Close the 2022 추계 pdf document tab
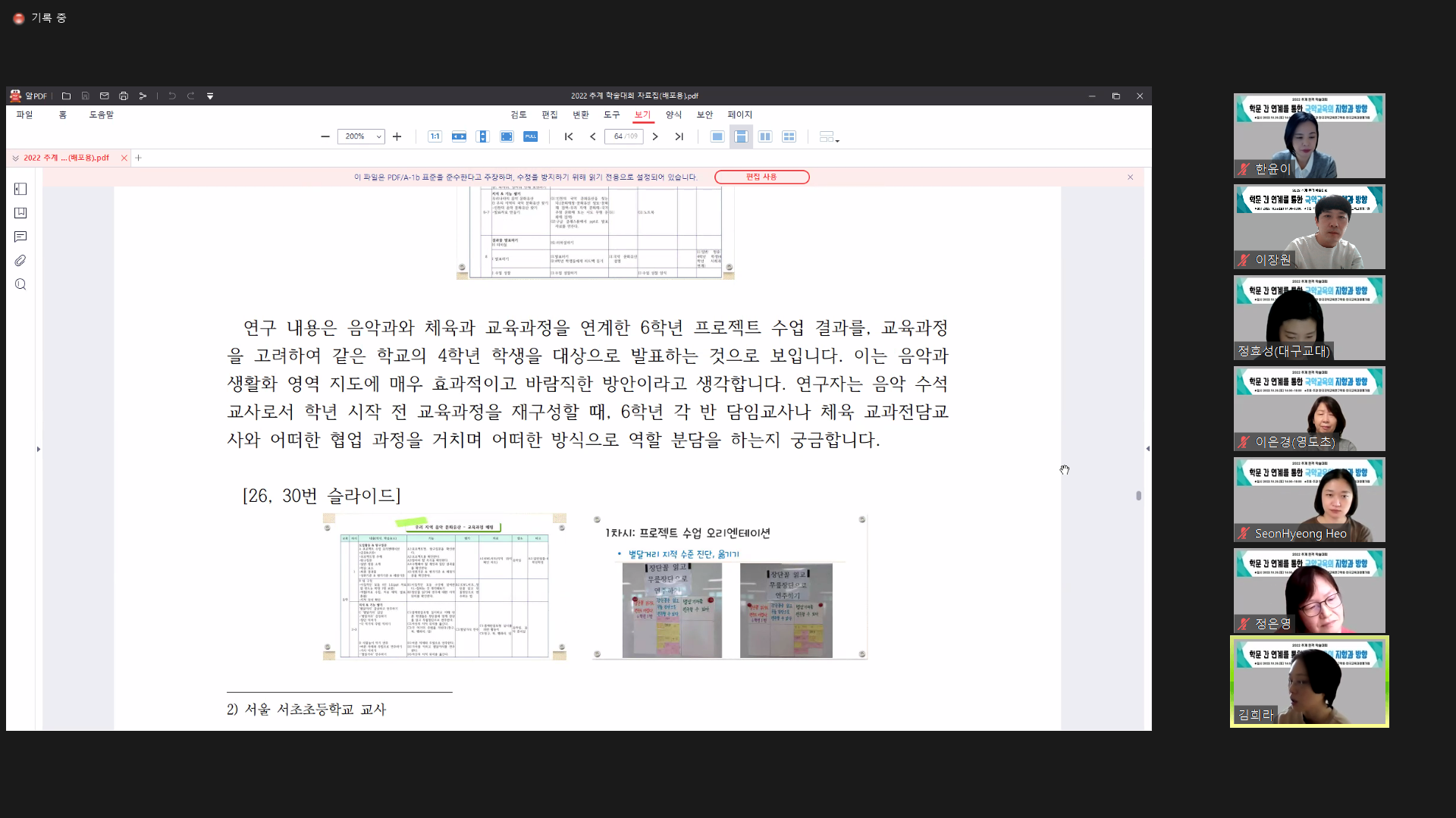 (124, 158)
